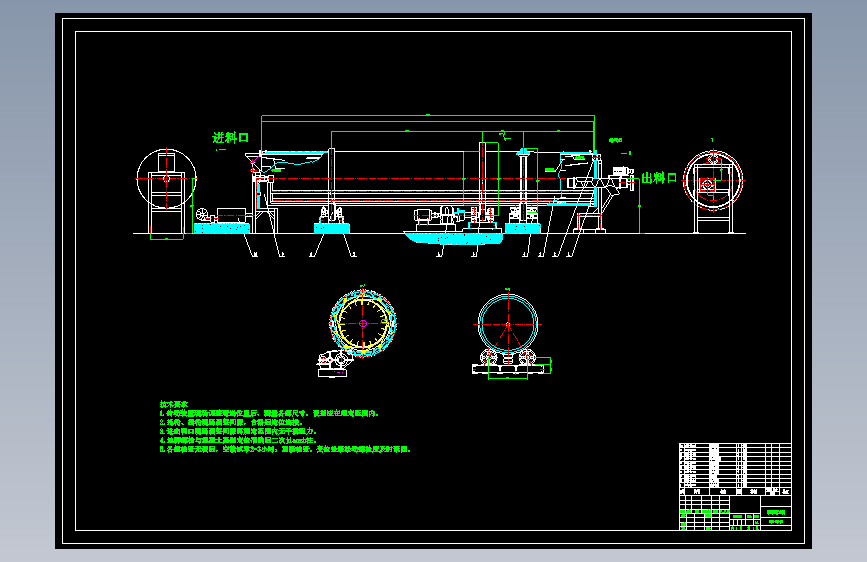Select technical requirement line numbered 1

click(270, 413)
